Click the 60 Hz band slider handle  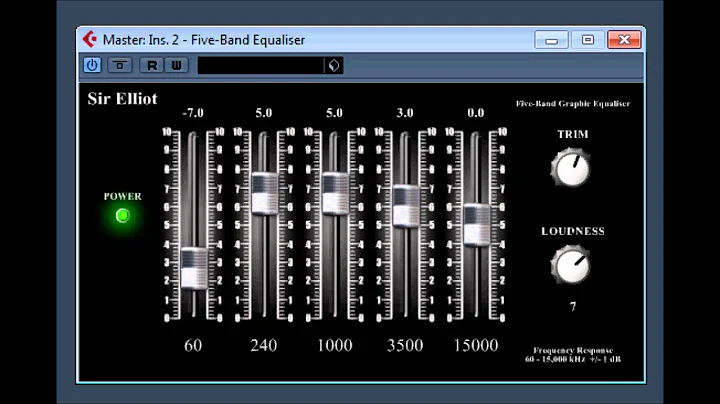point(194,269)
